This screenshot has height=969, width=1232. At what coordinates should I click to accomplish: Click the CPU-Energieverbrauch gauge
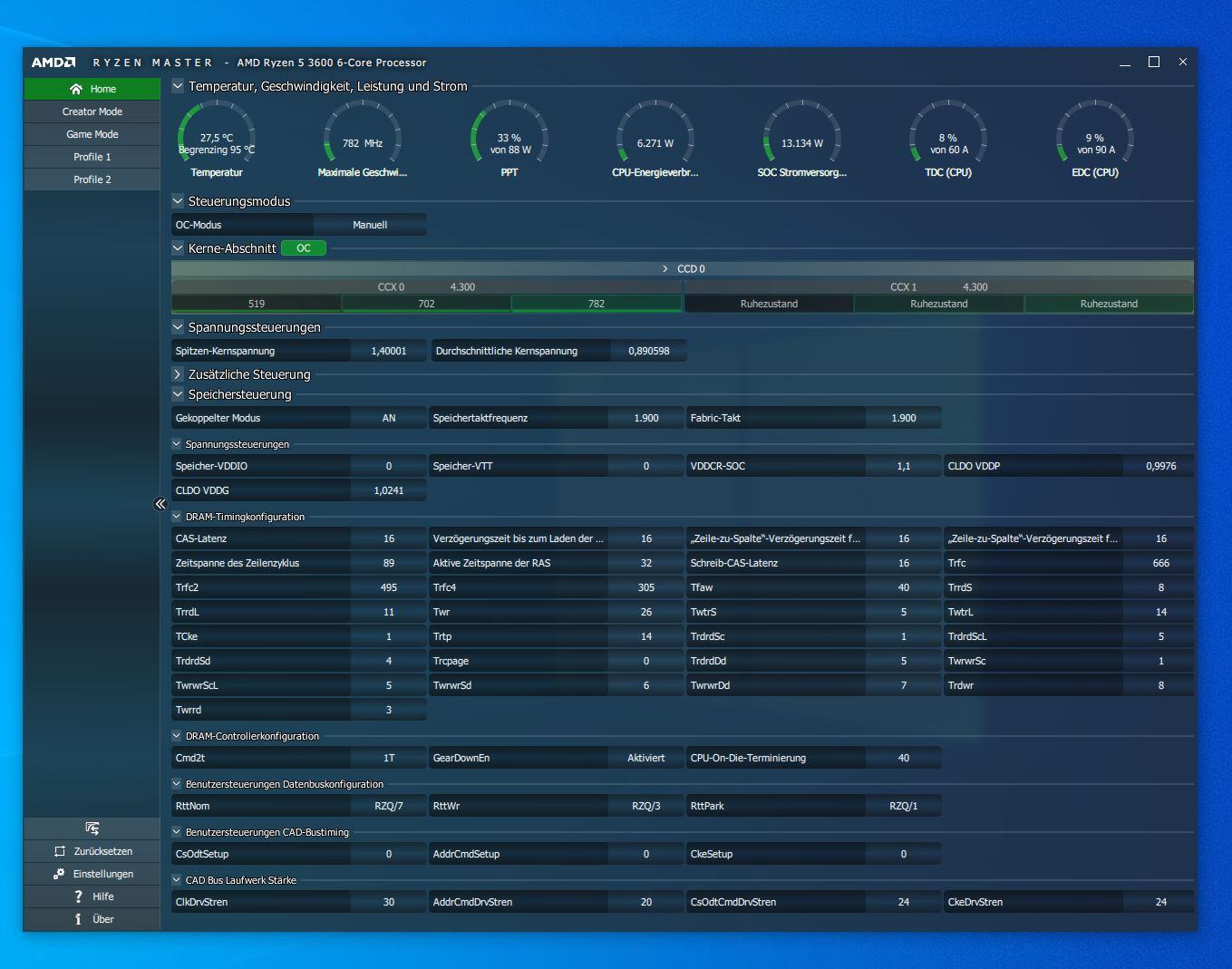tap(655, 138)
